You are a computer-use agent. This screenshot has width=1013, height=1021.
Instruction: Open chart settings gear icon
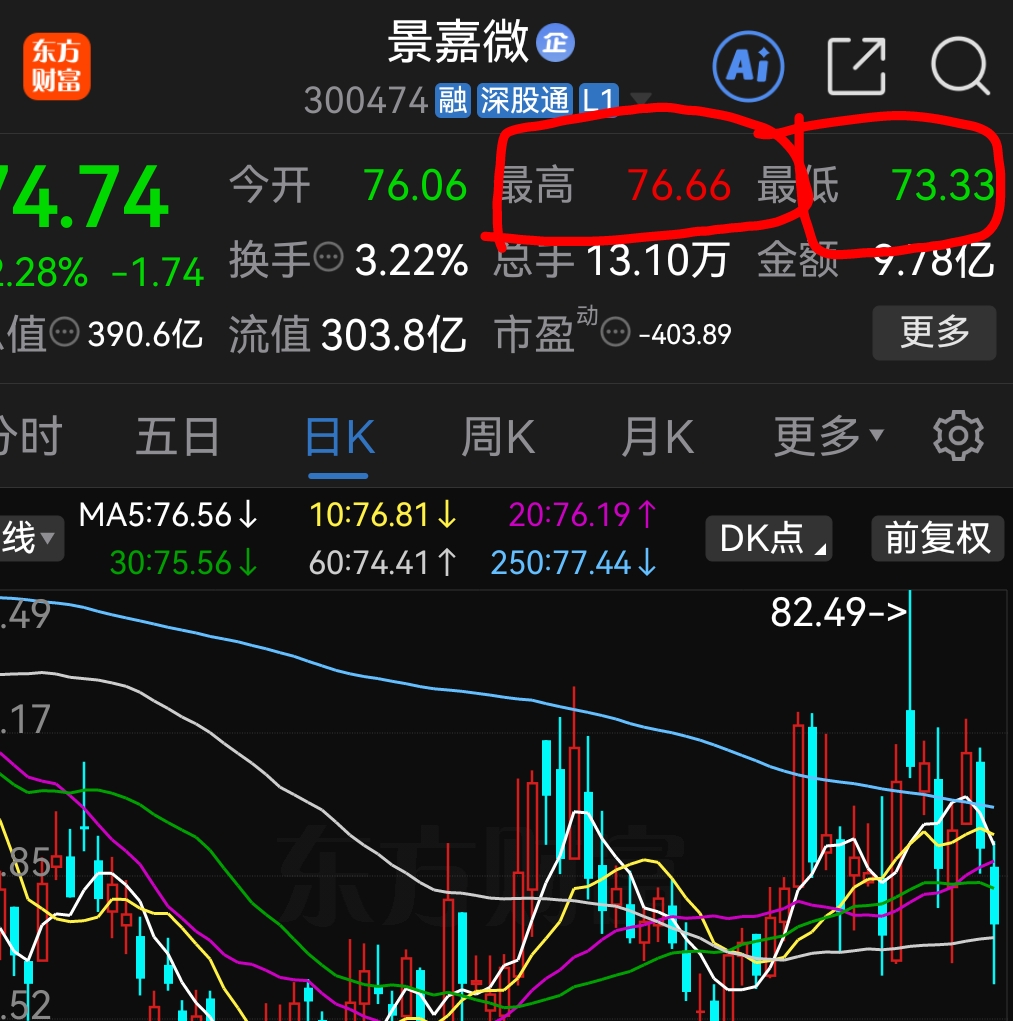click(958, 436)
